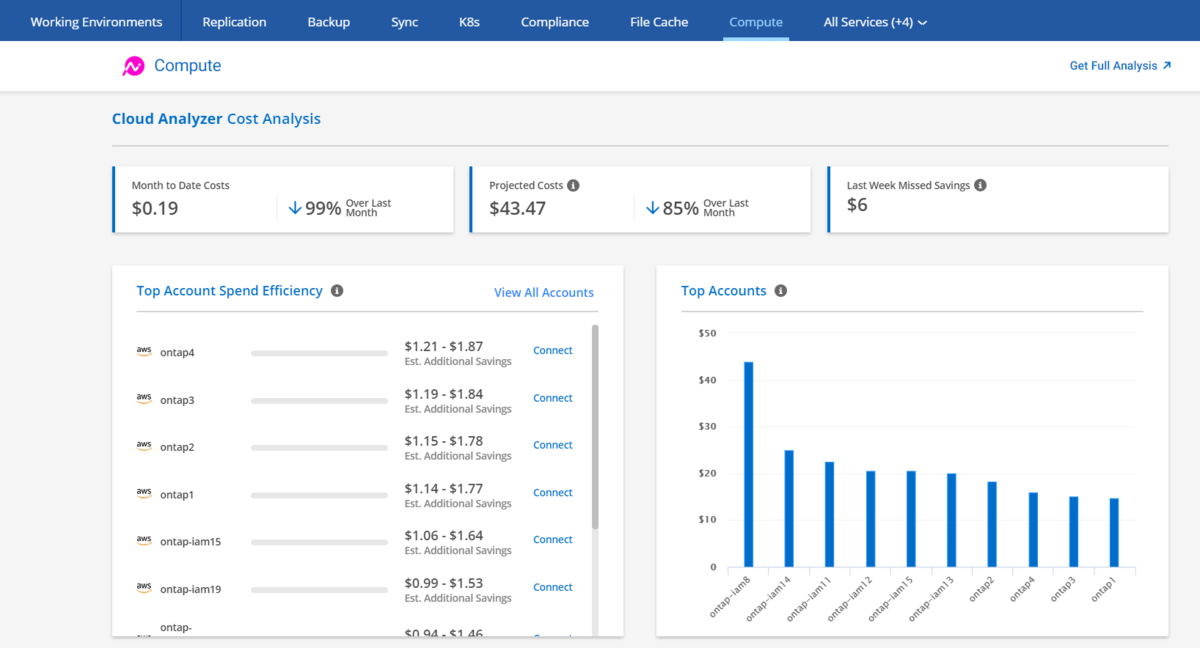Click the ontap1 chart bar
Image resolution: width=1200 pixels, height=648 pixels.
[x=1114, y=533]
